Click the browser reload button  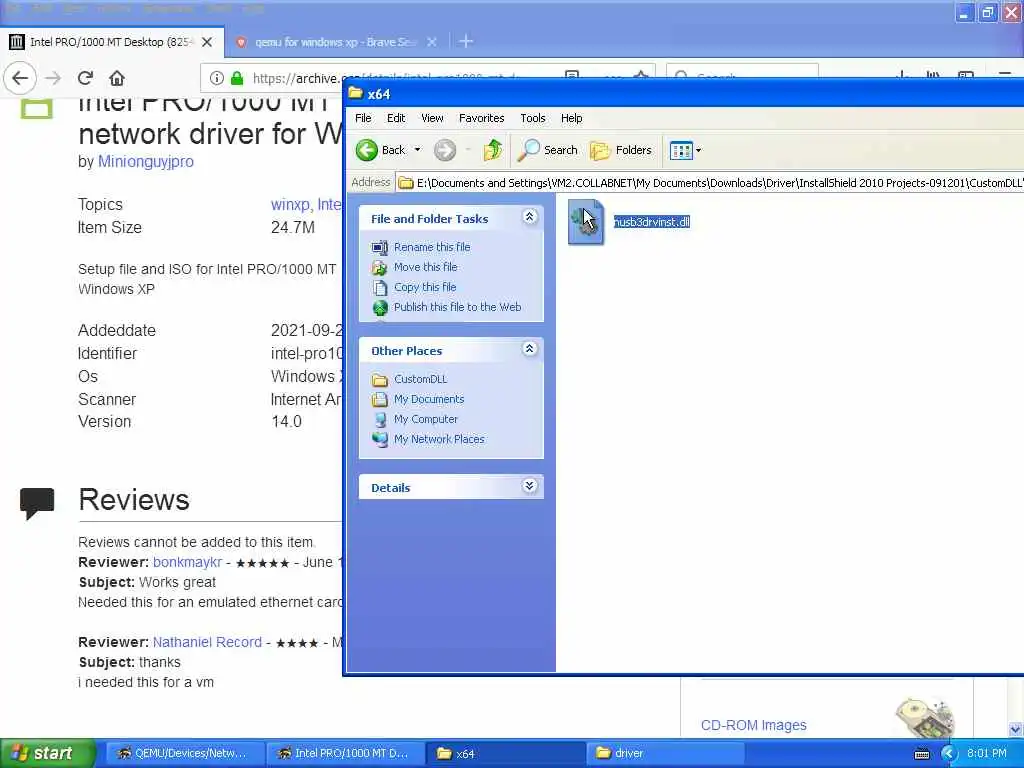(85, 78)
